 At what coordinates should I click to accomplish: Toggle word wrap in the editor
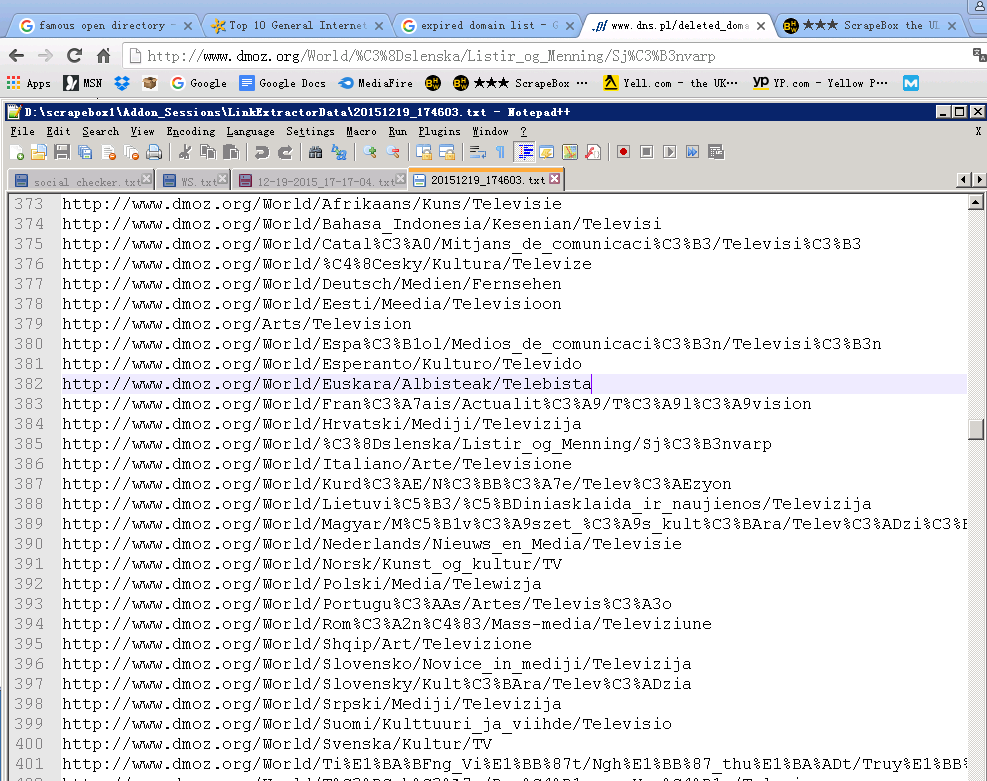pos(478,152)
